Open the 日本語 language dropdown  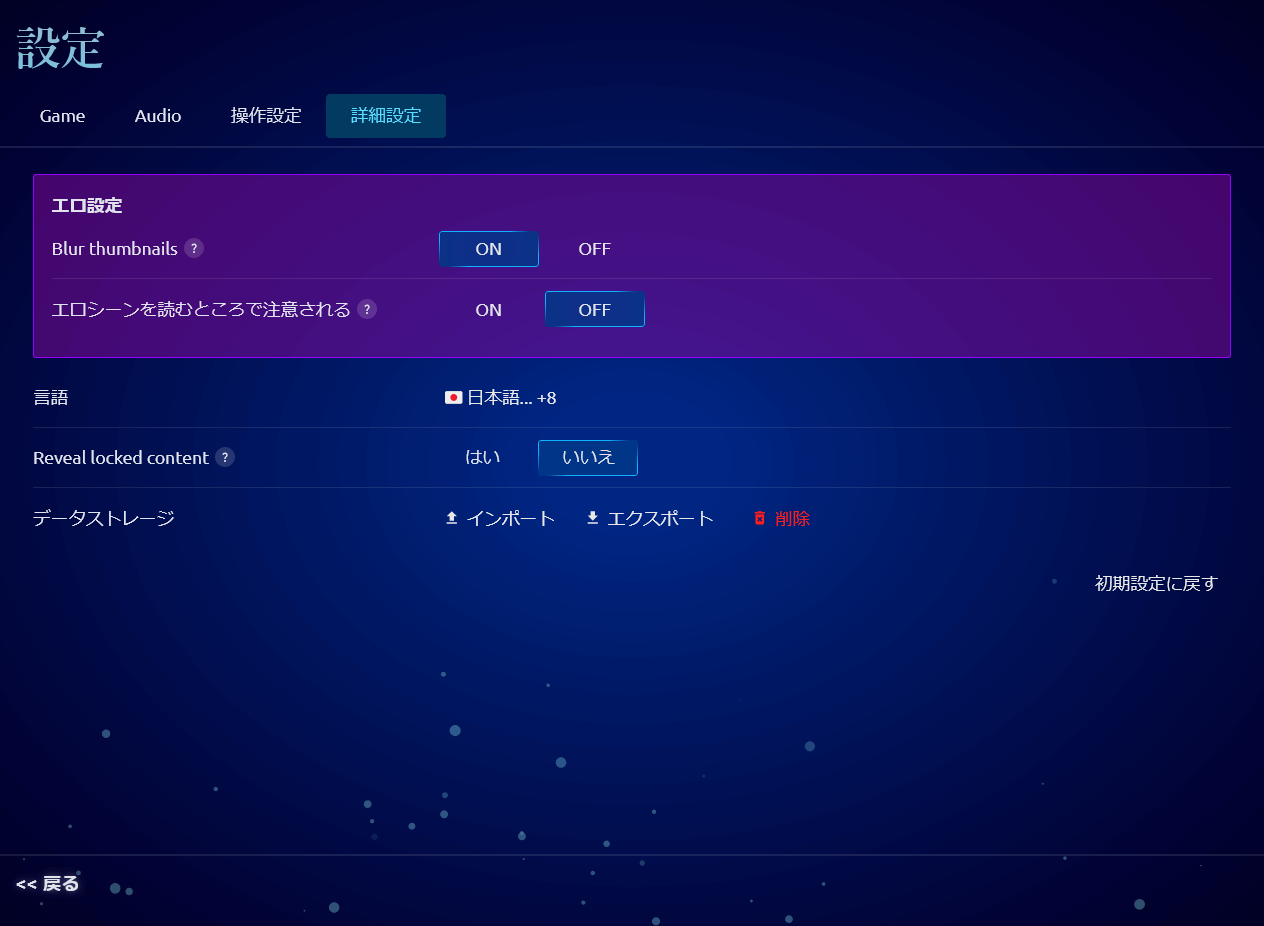click(x=499, y=398)
